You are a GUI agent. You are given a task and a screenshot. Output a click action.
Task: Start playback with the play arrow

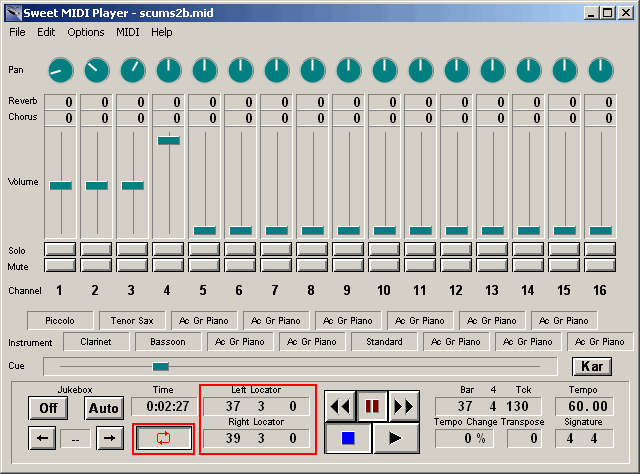[x=396, y=438]
